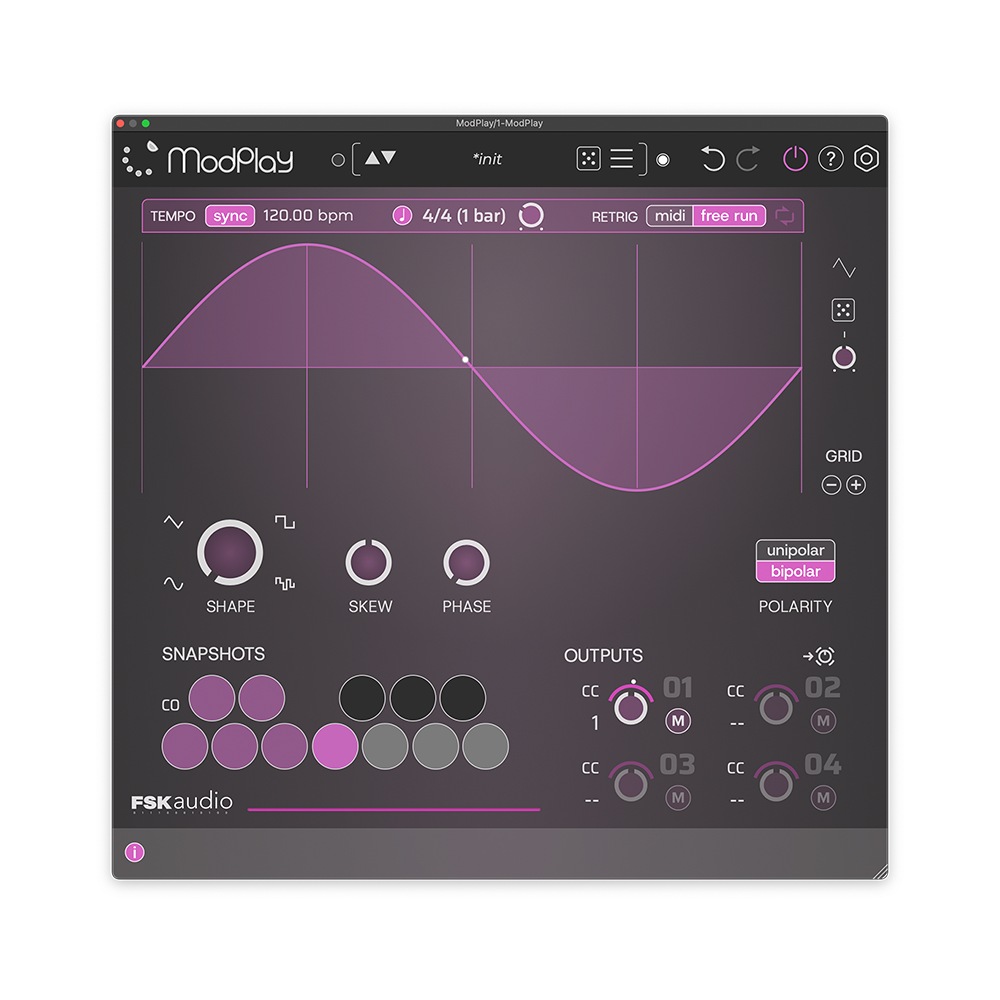The height and width of the screenshot is (1000, 1000).
Task: Decrease the grid with minus button
Action: click(x=831, y=485)
